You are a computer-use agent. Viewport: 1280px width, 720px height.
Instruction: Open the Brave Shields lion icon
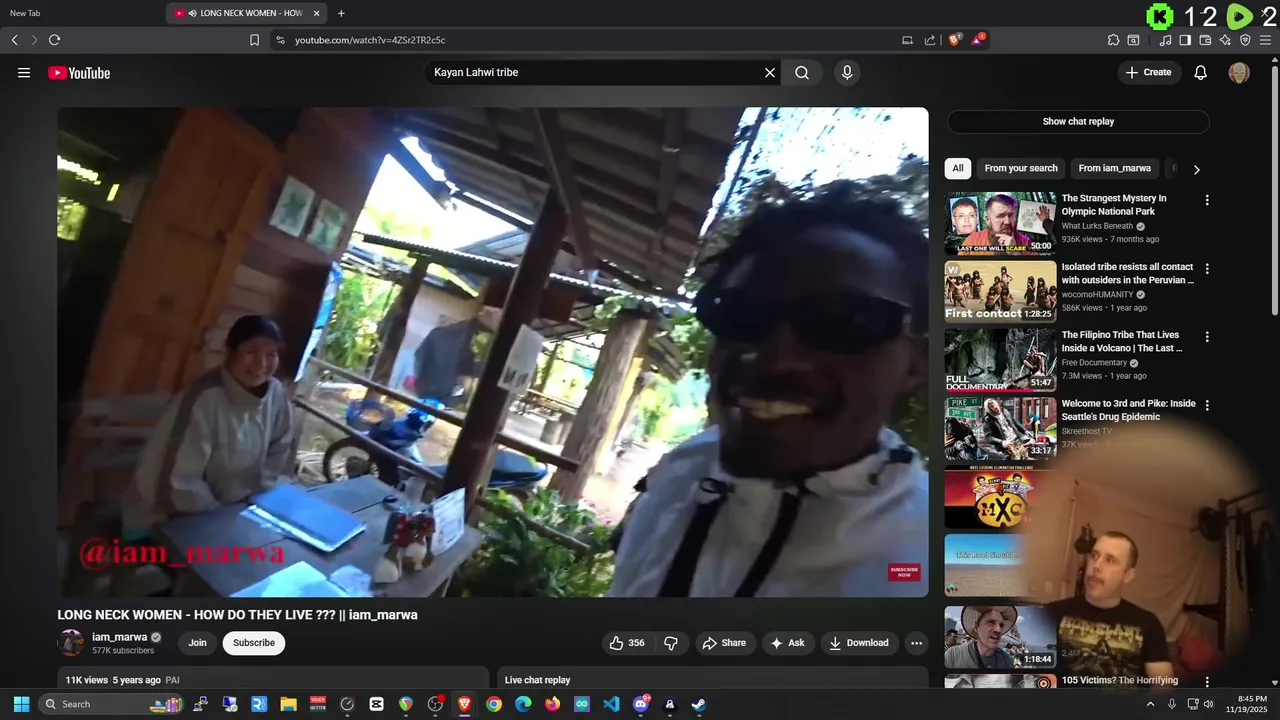tap(955, 40)
